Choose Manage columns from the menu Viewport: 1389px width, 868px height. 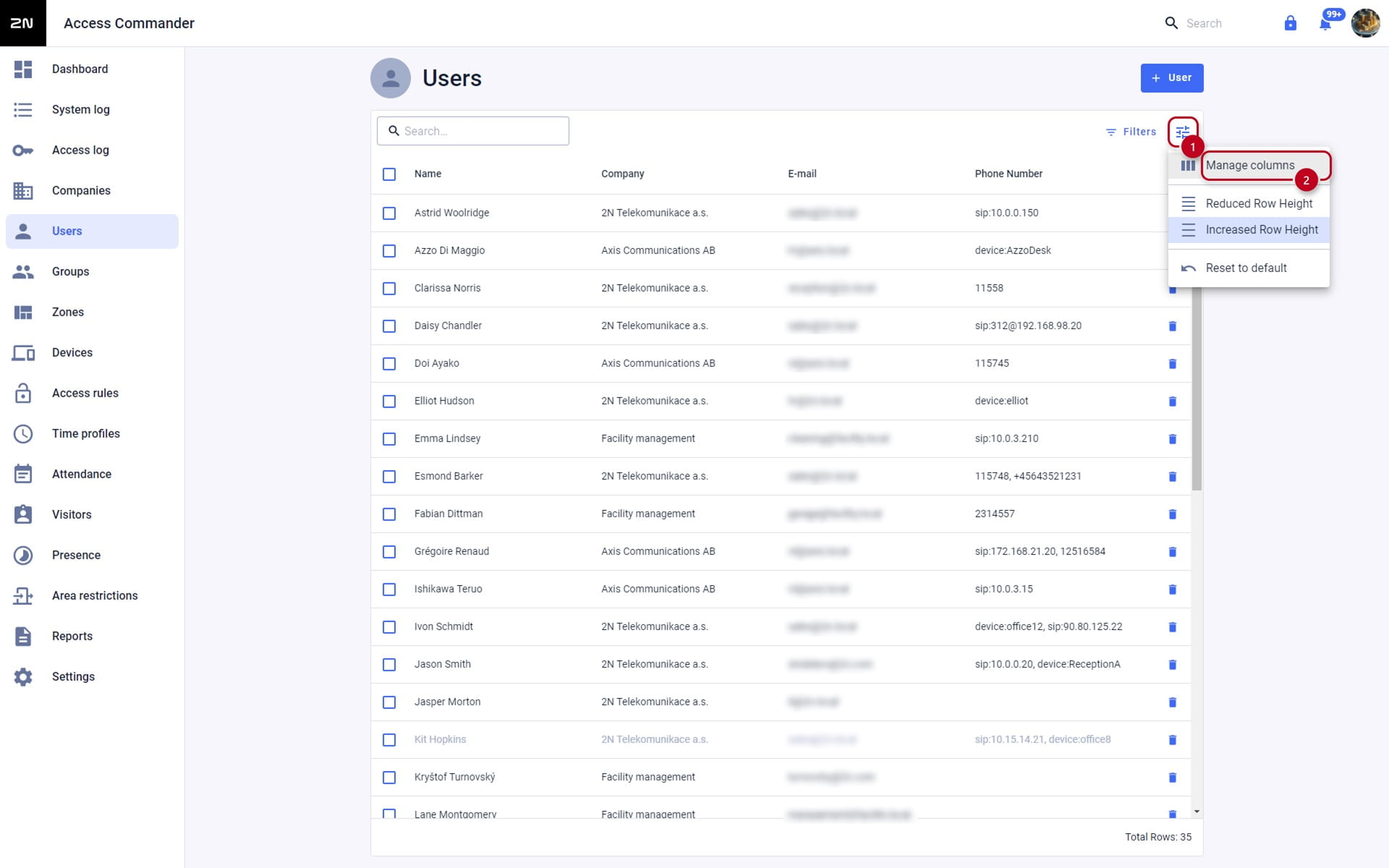(1249, 166)
